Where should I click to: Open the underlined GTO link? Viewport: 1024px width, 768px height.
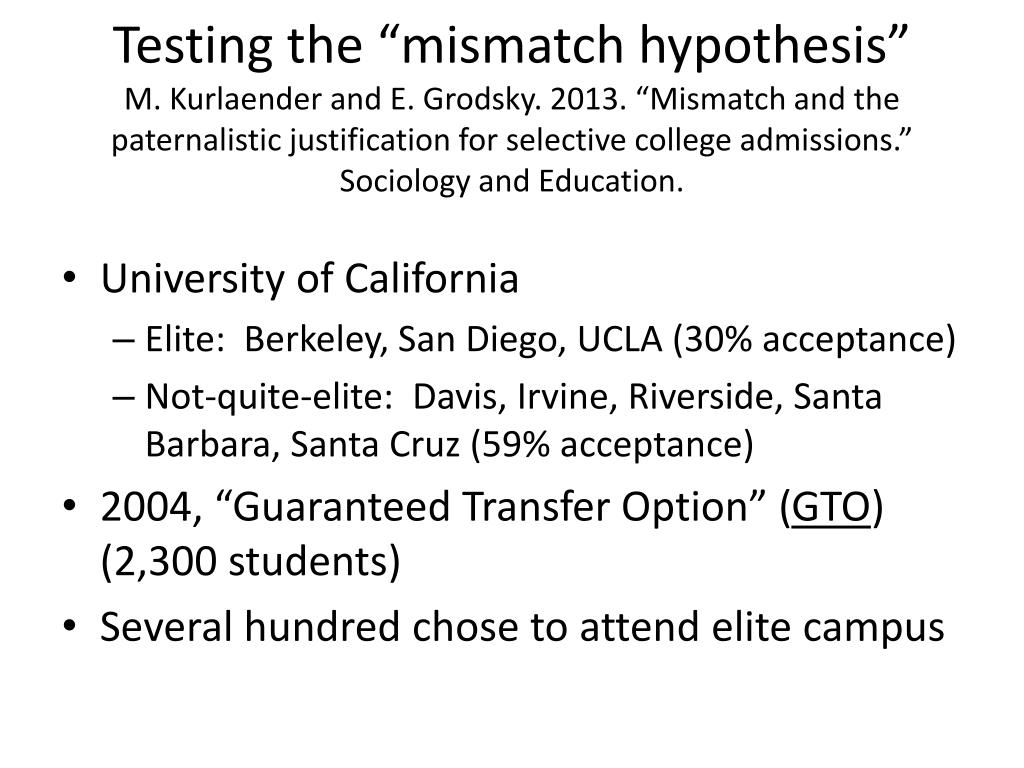click(831, 507)
